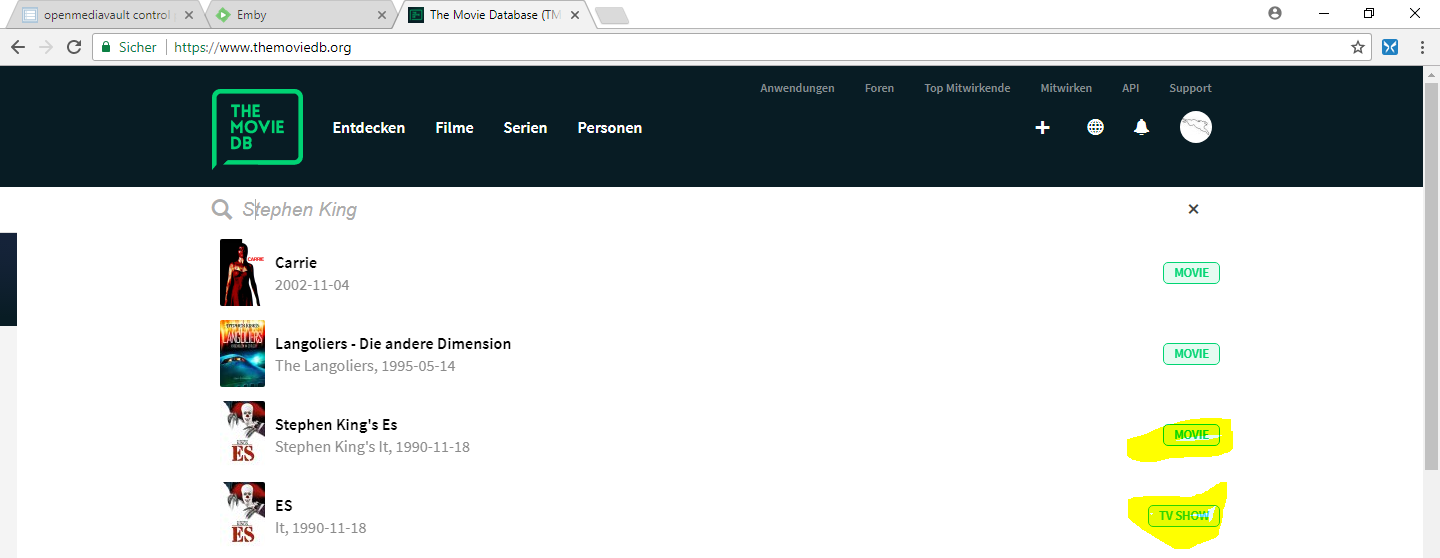Bookmark this page with the star
The height and width of the screenshot is (558, 1440).
click(x=1357, y=47)
